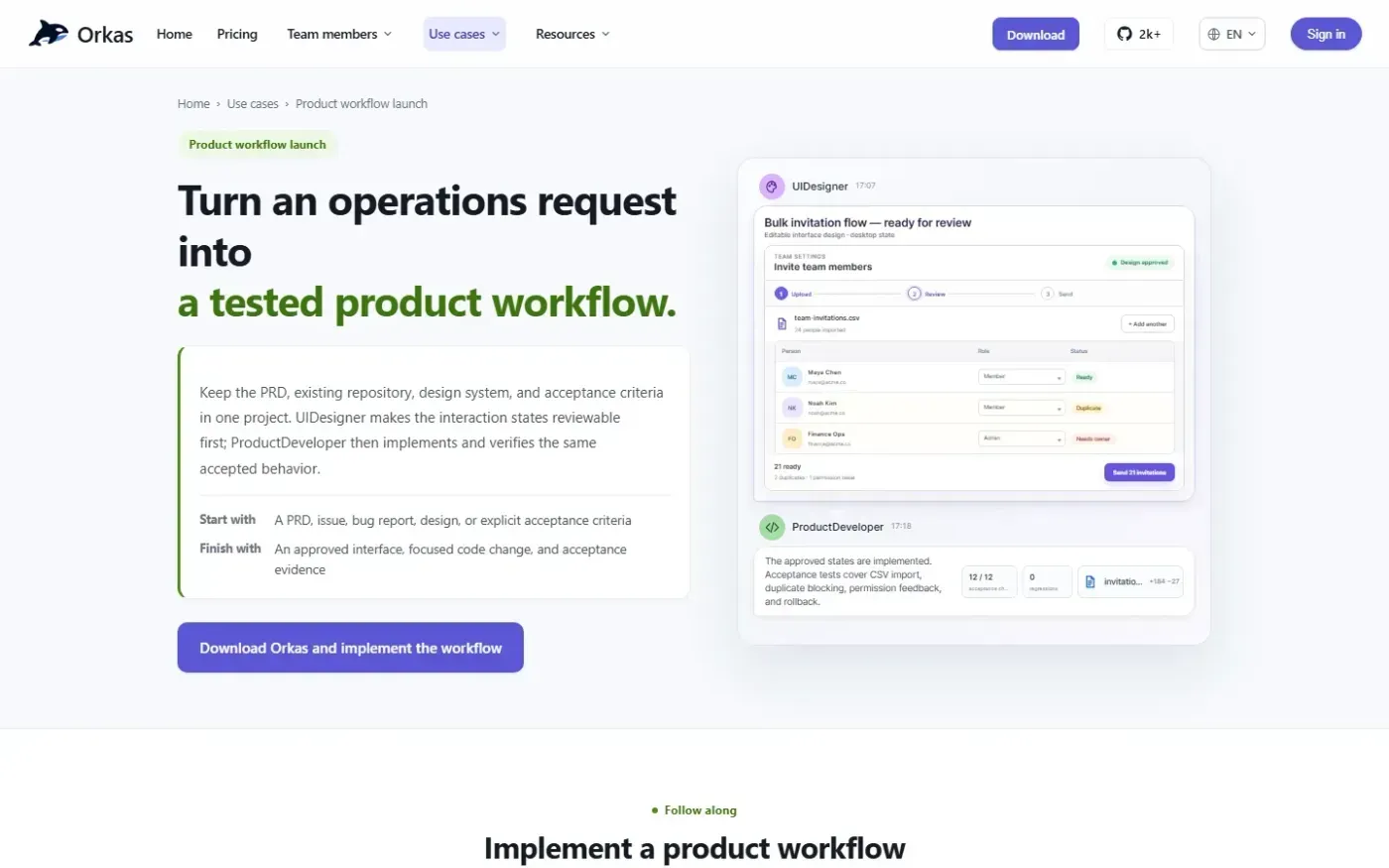
Task: Click step 3 Send circle
Action: click(1047, 294)
